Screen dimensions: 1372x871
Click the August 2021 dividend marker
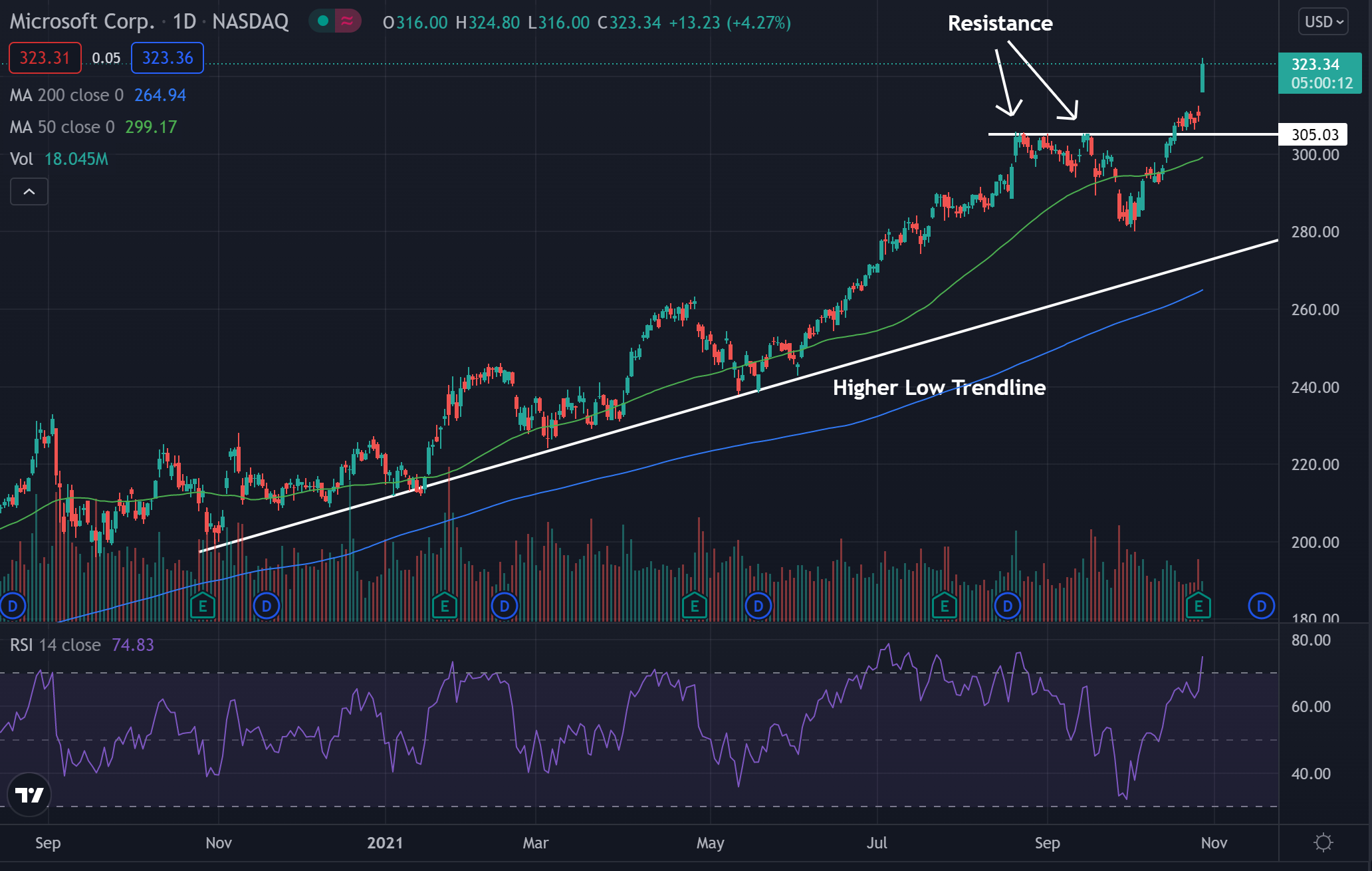(1008, 606)
